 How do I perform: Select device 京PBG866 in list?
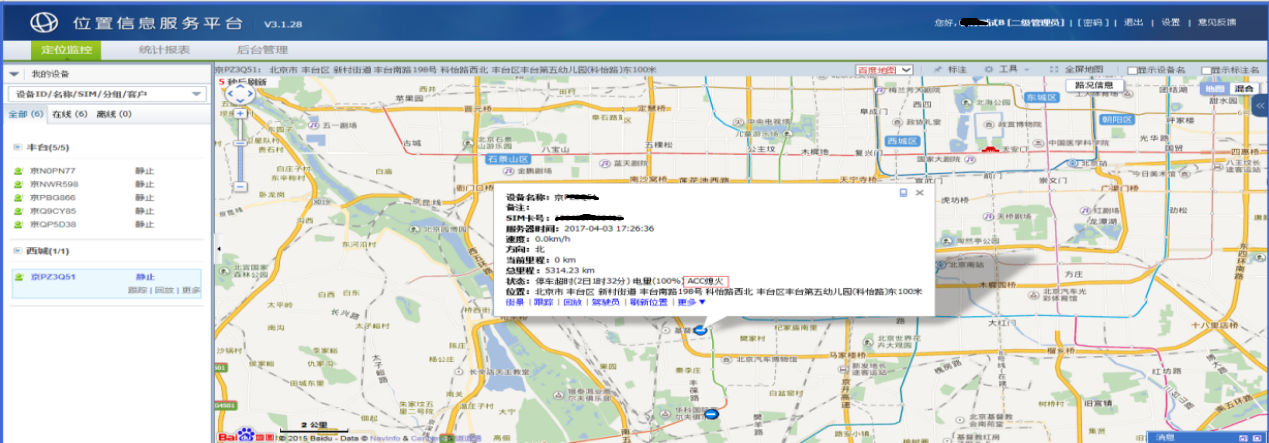coord(53,197)
